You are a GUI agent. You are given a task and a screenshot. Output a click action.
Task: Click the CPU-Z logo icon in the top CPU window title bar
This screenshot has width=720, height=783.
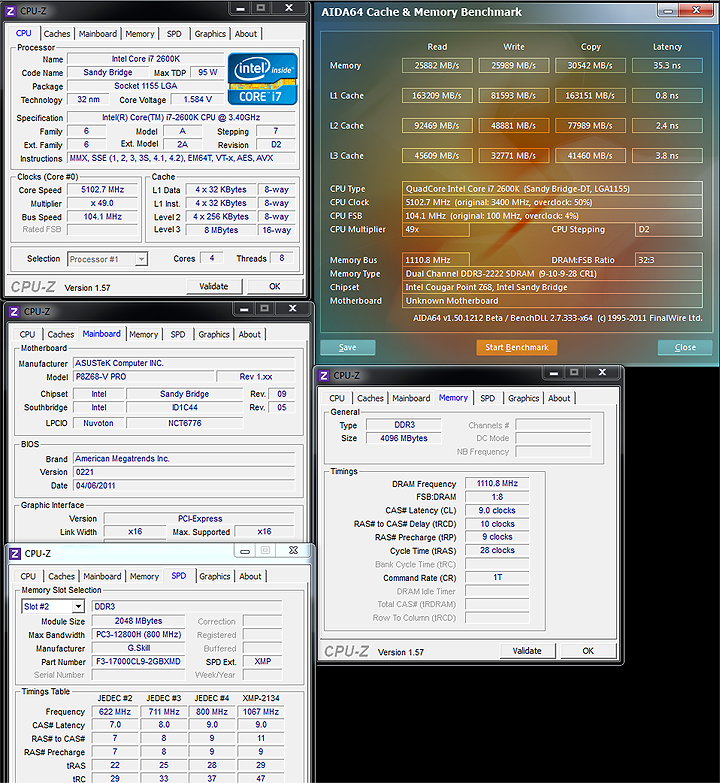[10, 10]
